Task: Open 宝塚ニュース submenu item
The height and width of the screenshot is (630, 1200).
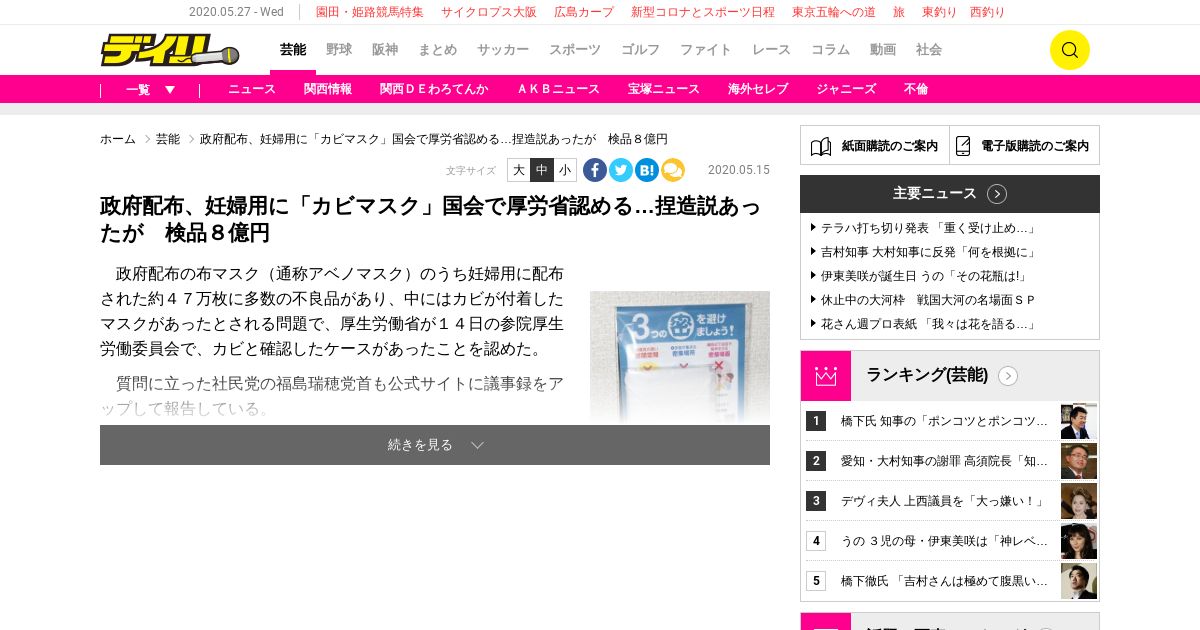Action: pos(664,89)
